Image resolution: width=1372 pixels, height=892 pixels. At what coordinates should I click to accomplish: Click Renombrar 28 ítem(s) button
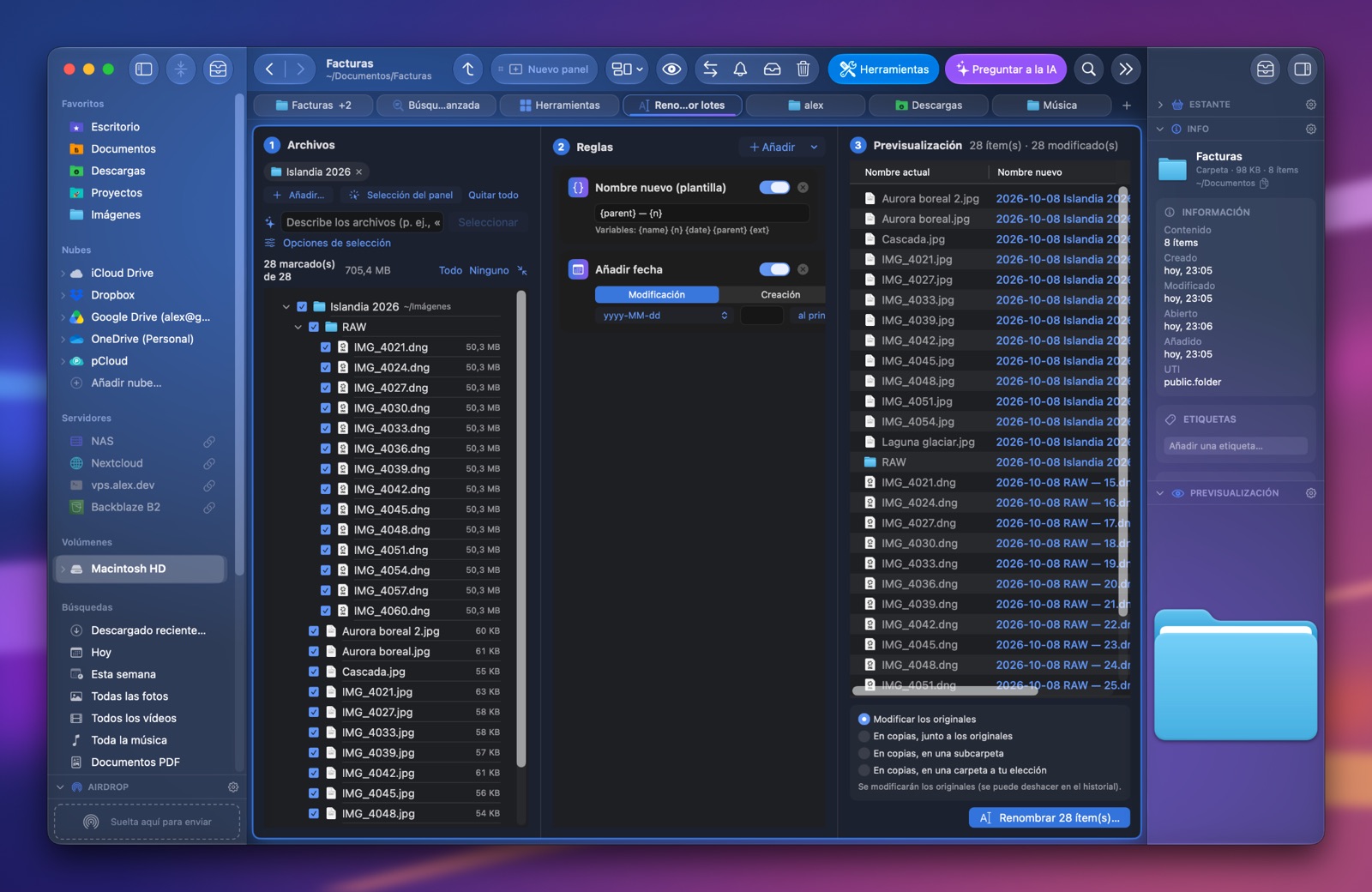(x=1050, y=818)
